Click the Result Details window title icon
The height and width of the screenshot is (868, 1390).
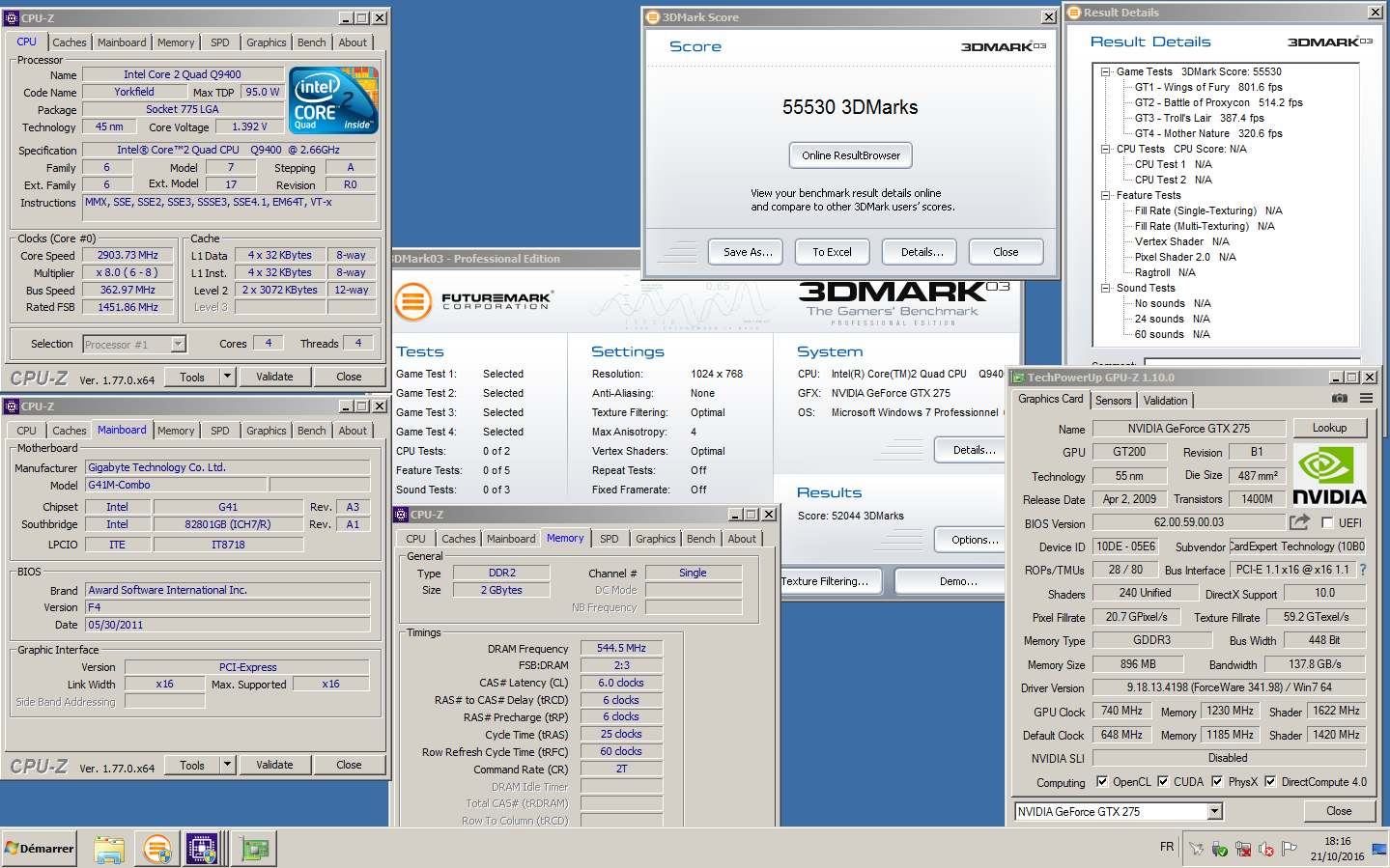pyautogui.click(x=1074, y=13)
